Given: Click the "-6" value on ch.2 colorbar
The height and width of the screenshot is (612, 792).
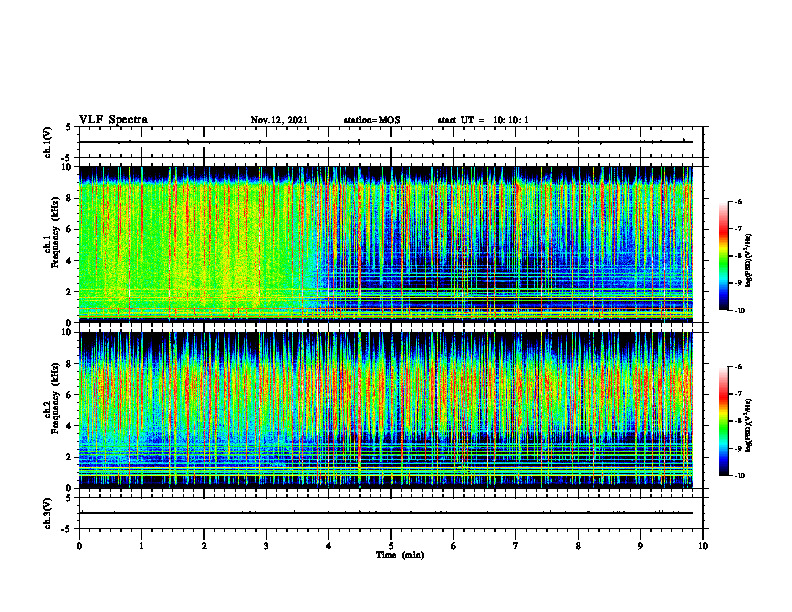Looking at the screenshot, I should tap(737, 367).
